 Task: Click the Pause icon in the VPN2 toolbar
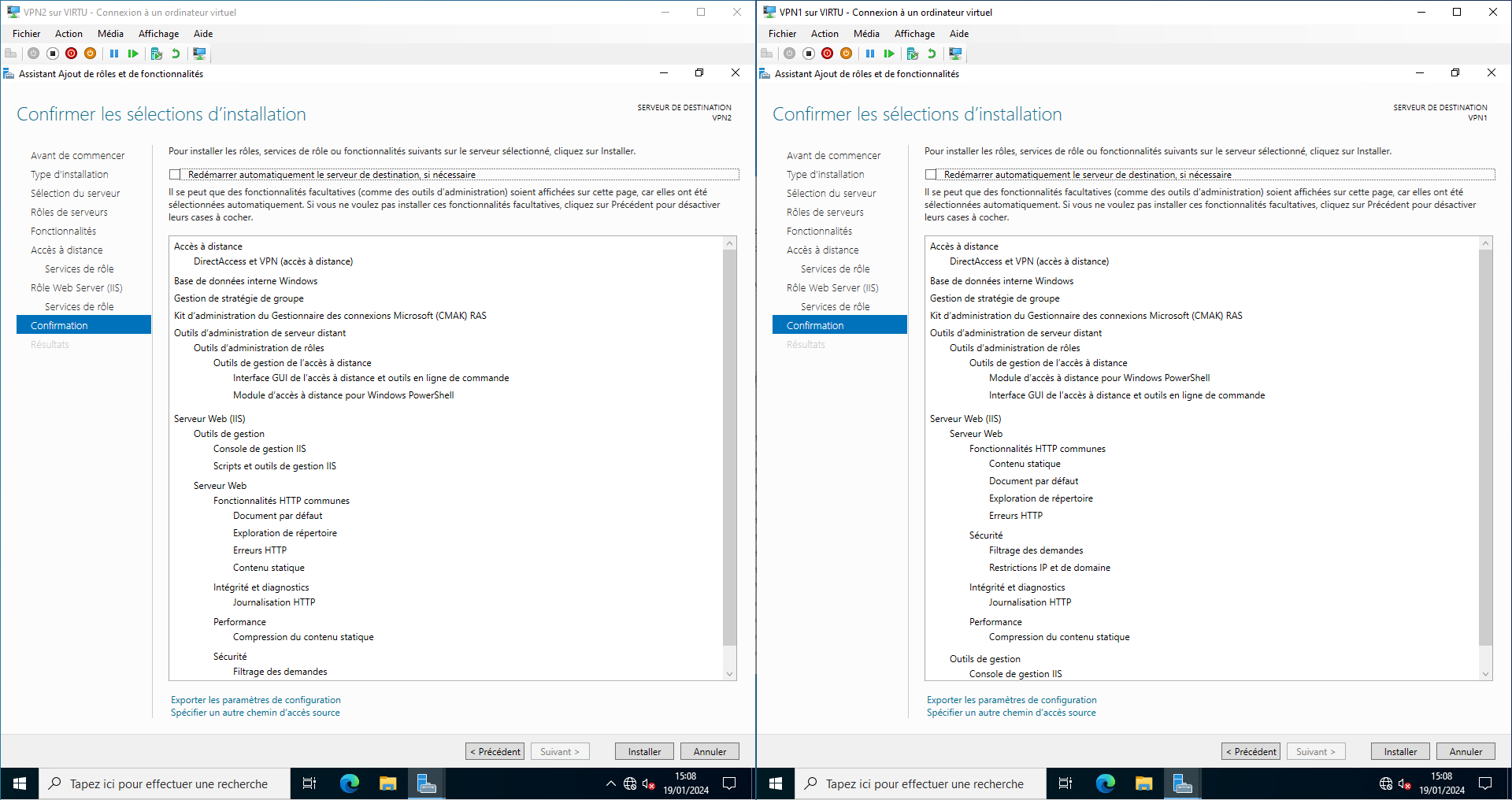pyautogui.click(x=114, y=54)
